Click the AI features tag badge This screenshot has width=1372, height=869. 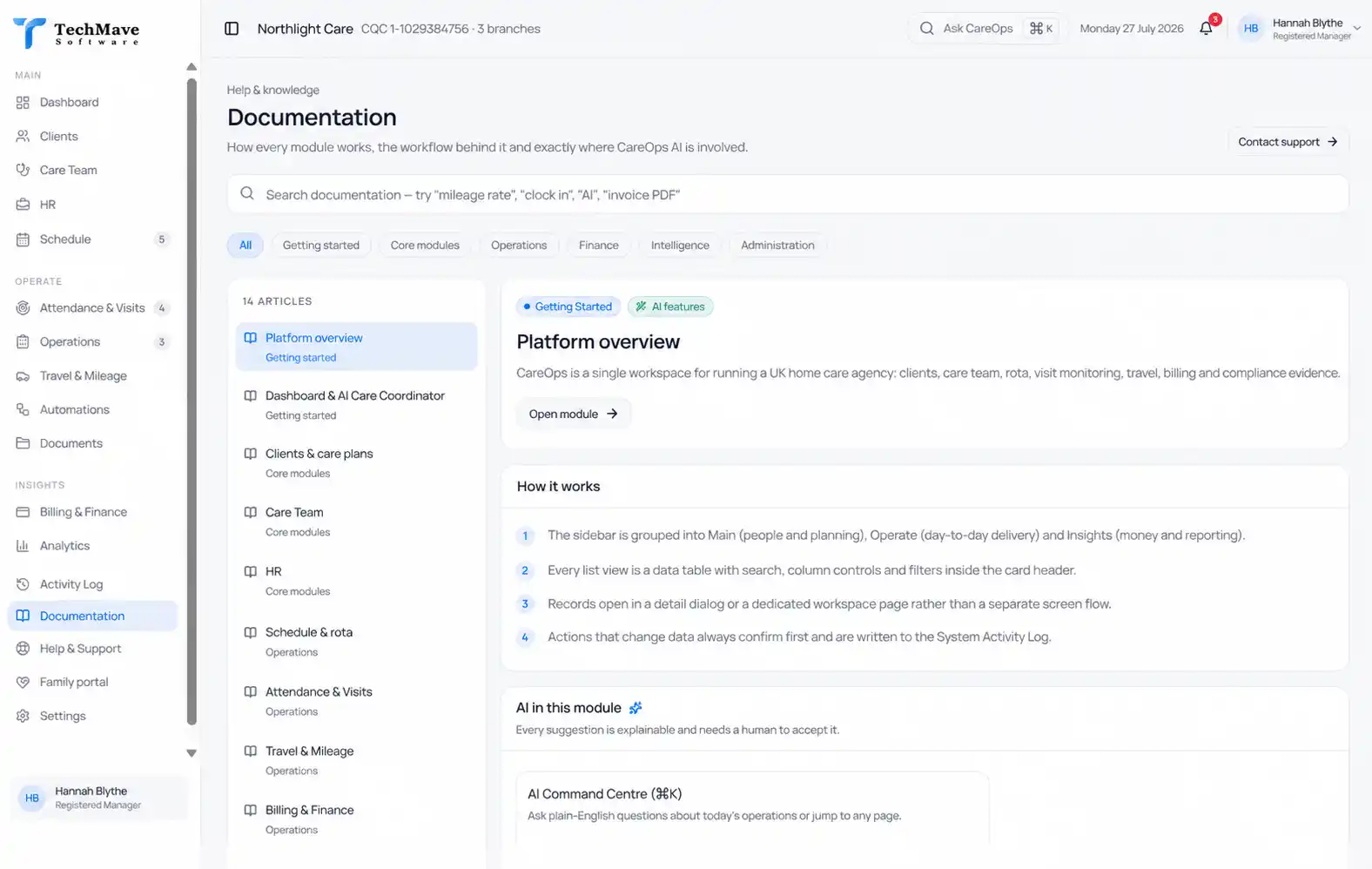[x=669, y=307]
